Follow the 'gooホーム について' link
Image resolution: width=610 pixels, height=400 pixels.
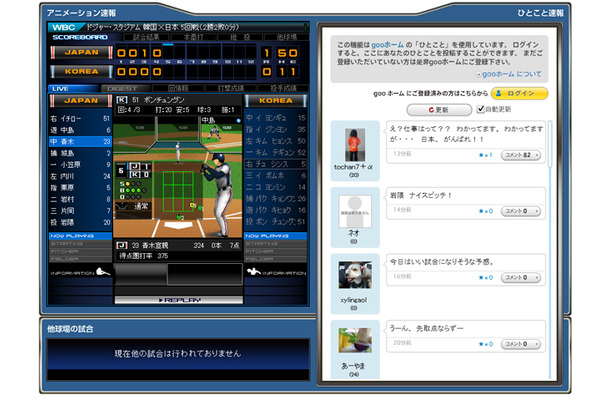click(511, 74)
